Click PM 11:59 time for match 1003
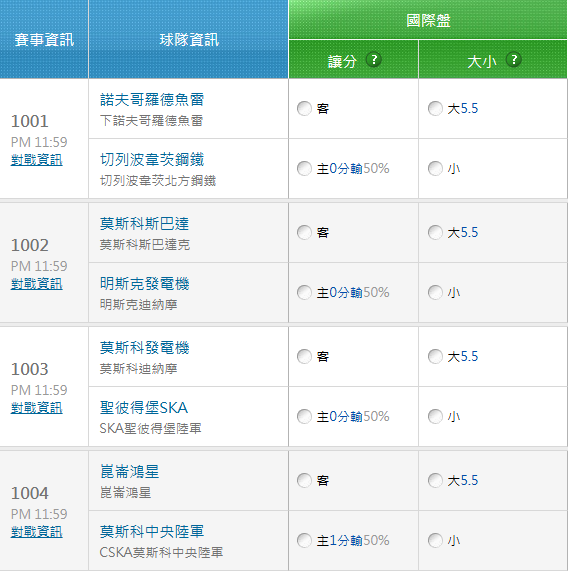Image resolution: width=568 pixels, height=571 pixels. pos(39,390)
